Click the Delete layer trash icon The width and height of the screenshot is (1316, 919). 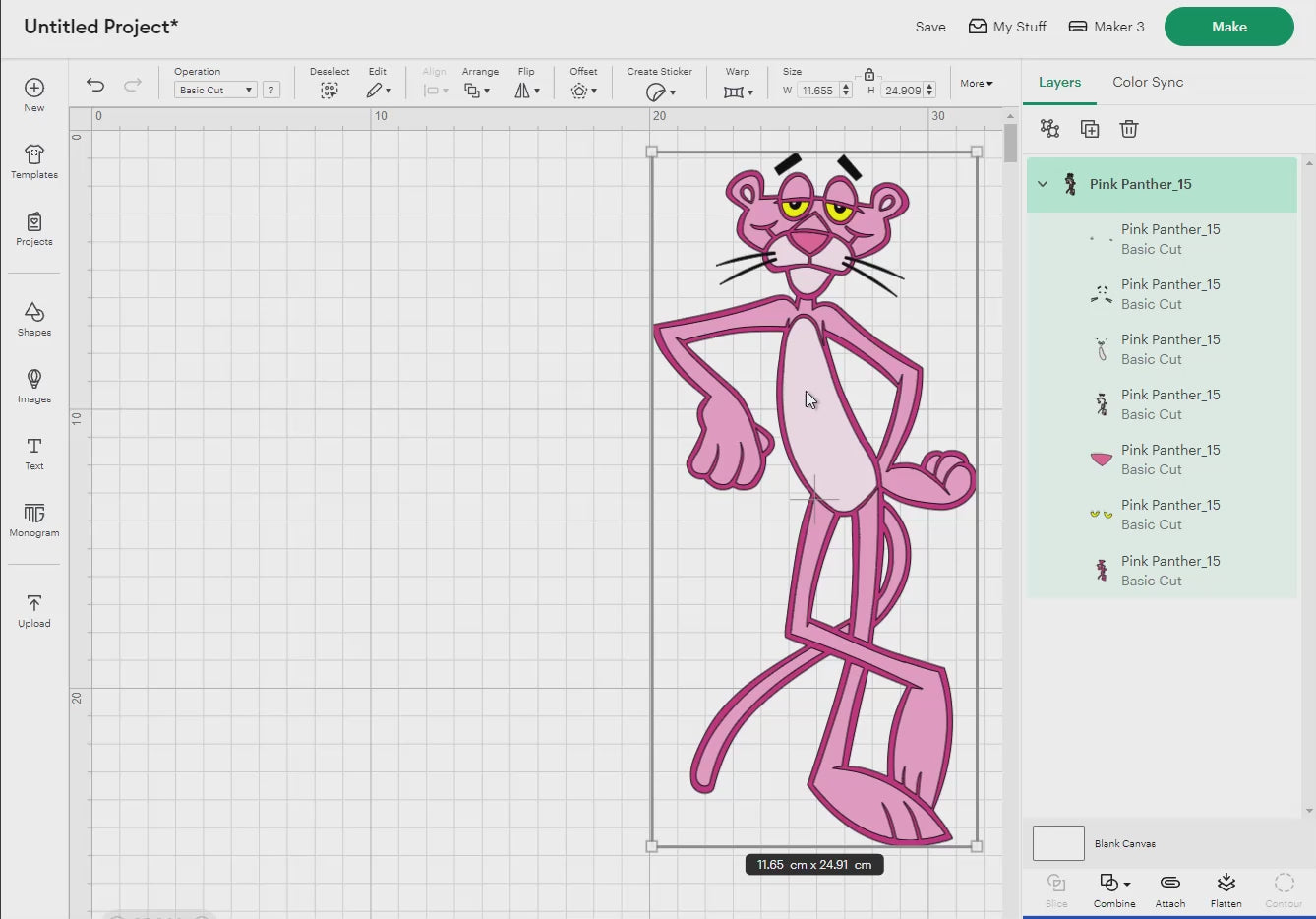click(x=1129, y=129)
